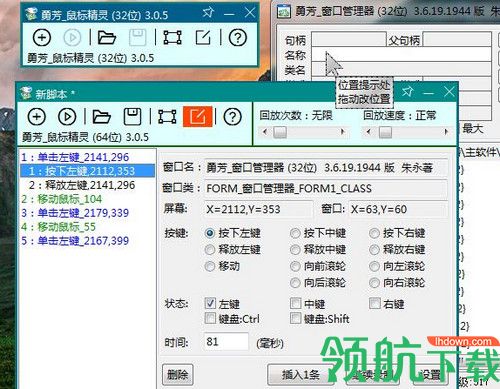500x389 pixels.
Task: Check the 右键 status checkbox
Action: (375, 303)
